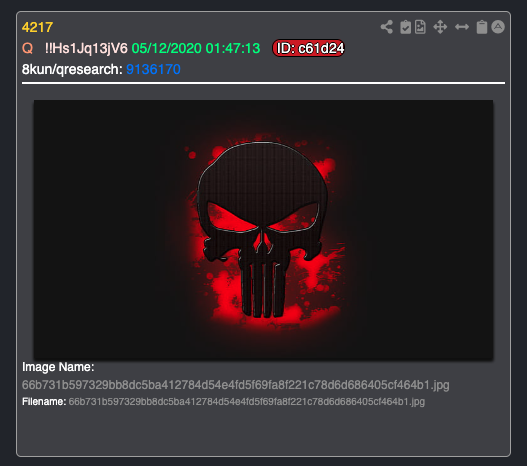This screenshot has height=466, width=527.
Task: Click the white divider line under header
Action: [x=264, y=83]
